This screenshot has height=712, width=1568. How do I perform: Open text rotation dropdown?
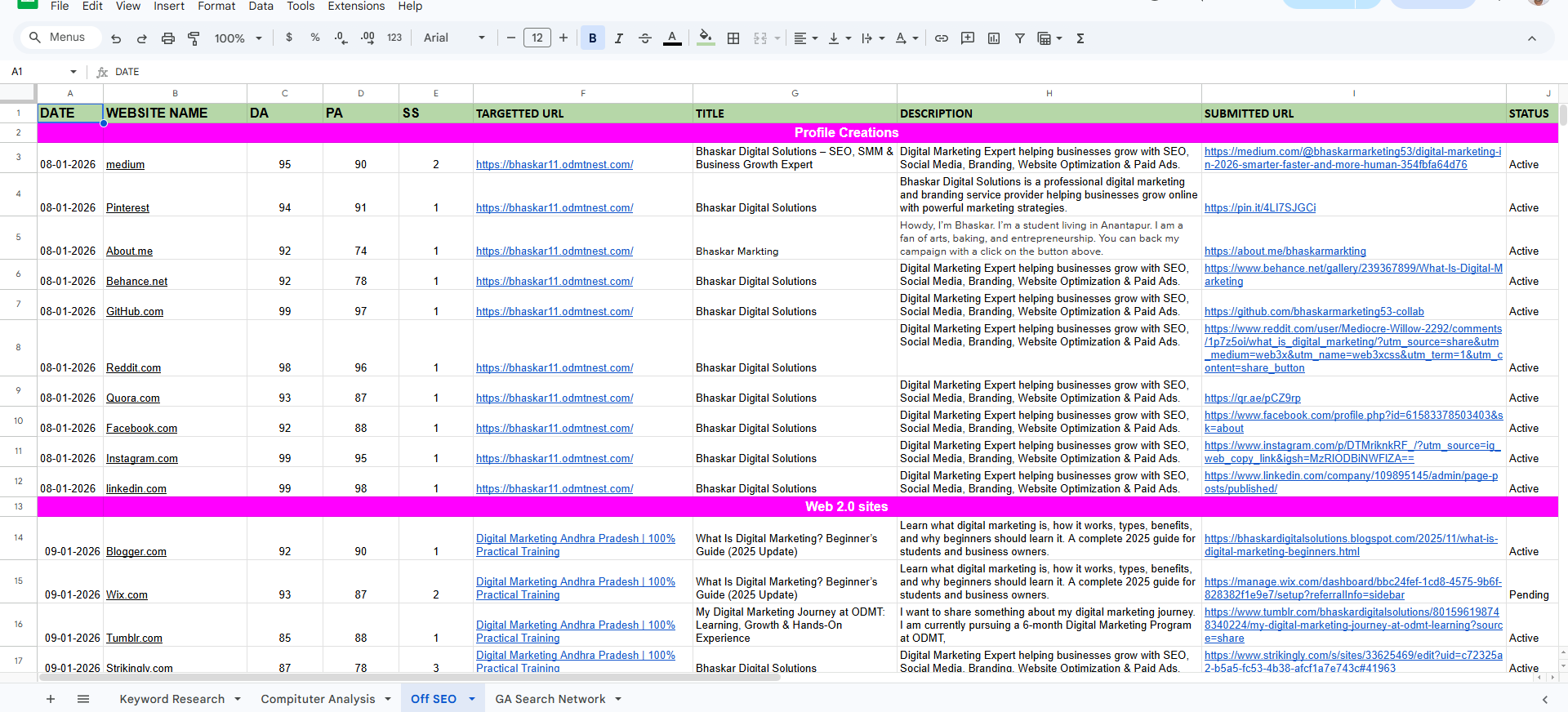(906, 38)
